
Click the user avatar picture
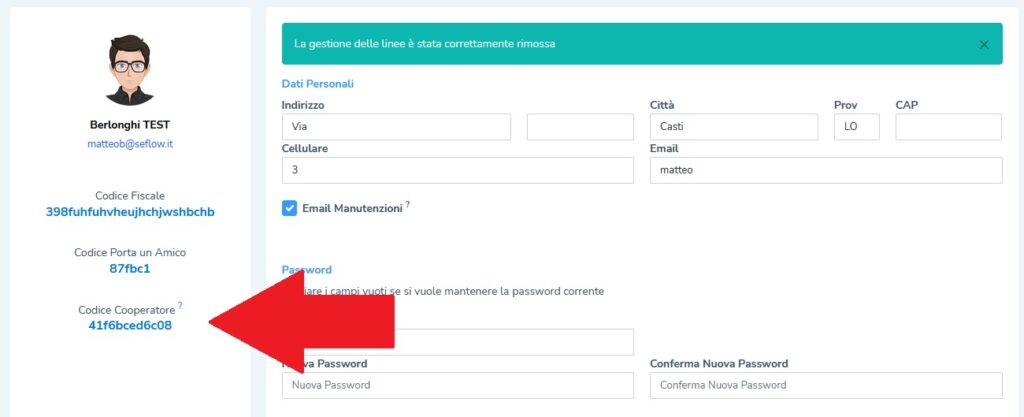click(x=130, y=71)
